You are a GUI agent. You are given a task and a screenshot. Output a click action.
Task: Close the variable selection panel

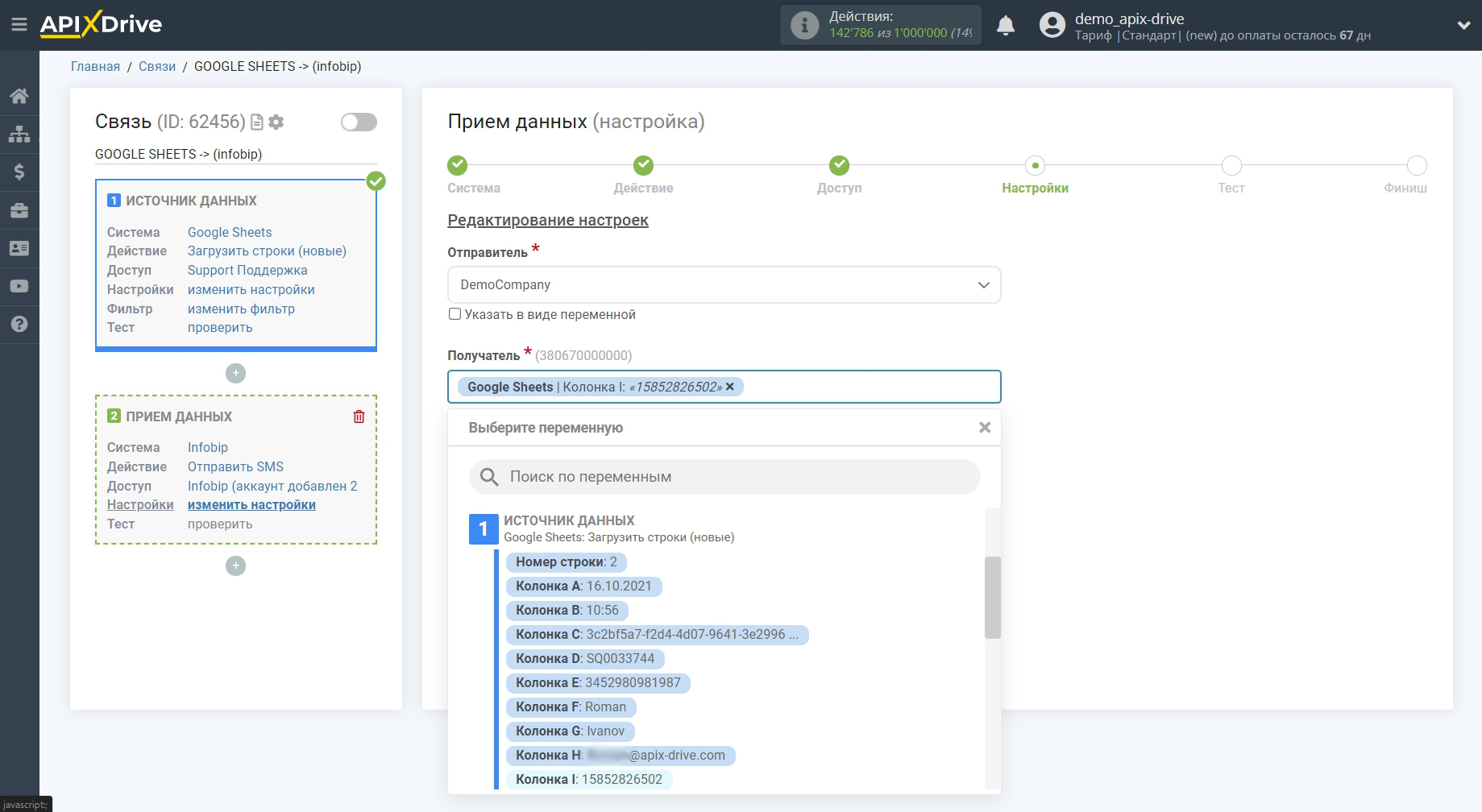pyautogui.click(x=985, y=428)
